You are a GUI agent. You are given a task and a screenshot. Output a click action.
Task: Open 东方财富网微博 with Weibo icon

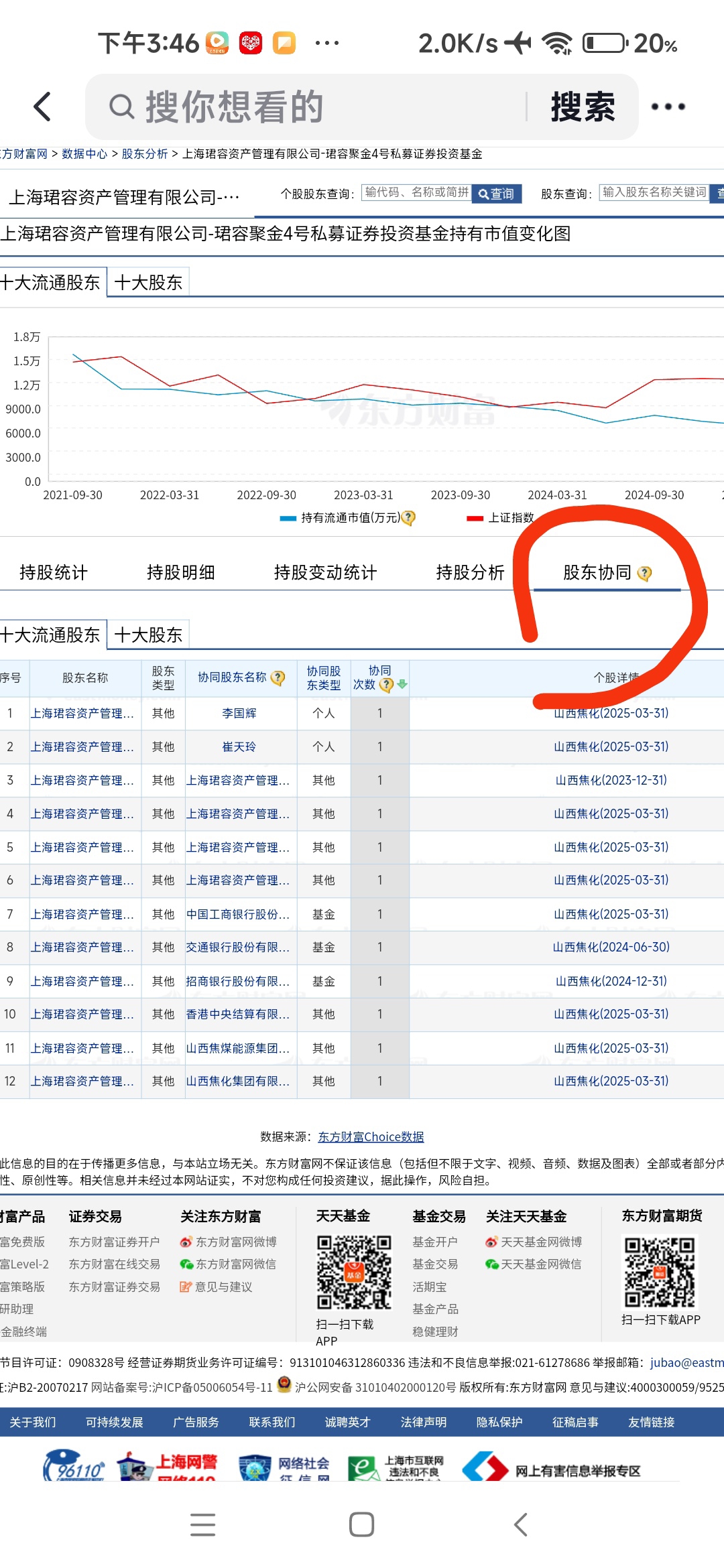tap(228, 1242)
